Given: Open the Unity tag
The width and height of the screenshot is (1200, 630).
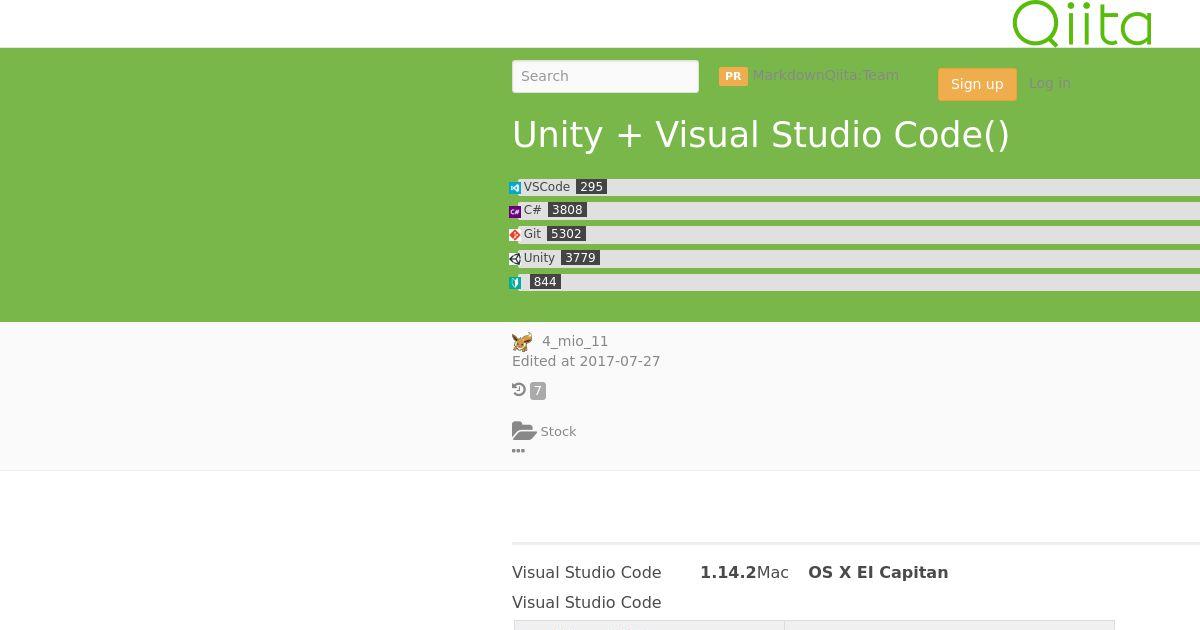Looking at the screenshot, I should pyautogui.click(x=539, y=258).
